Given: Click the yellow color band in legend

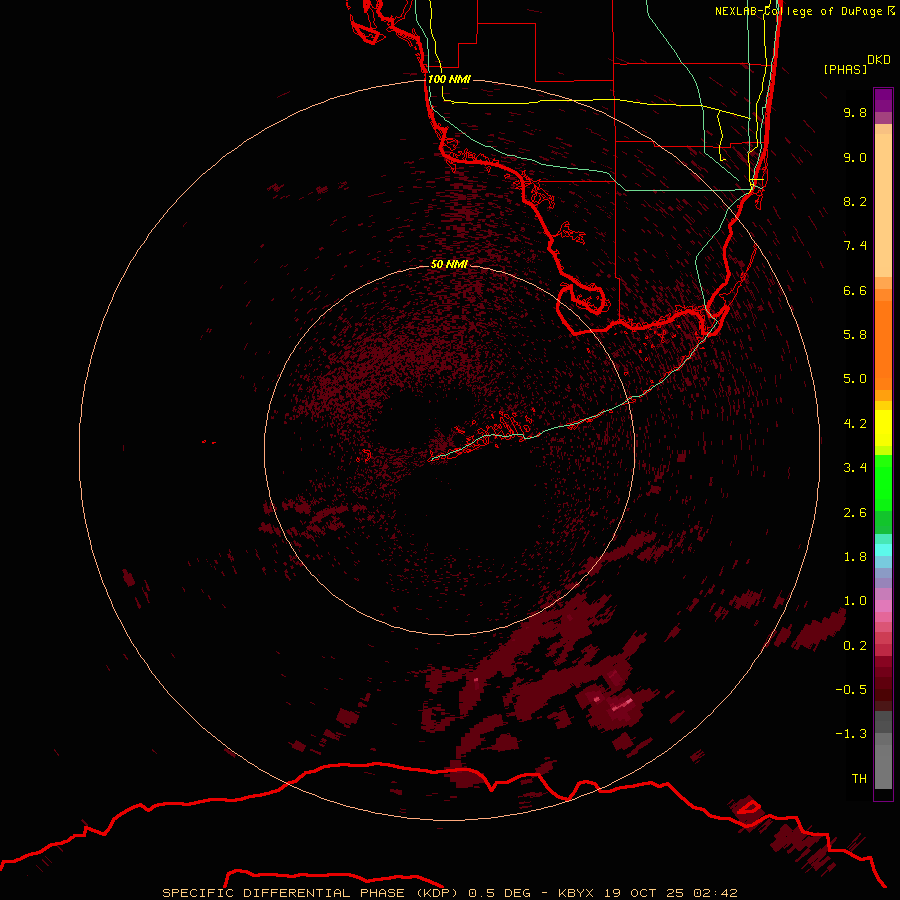Looking at the screenshot, I should [883, 428].
